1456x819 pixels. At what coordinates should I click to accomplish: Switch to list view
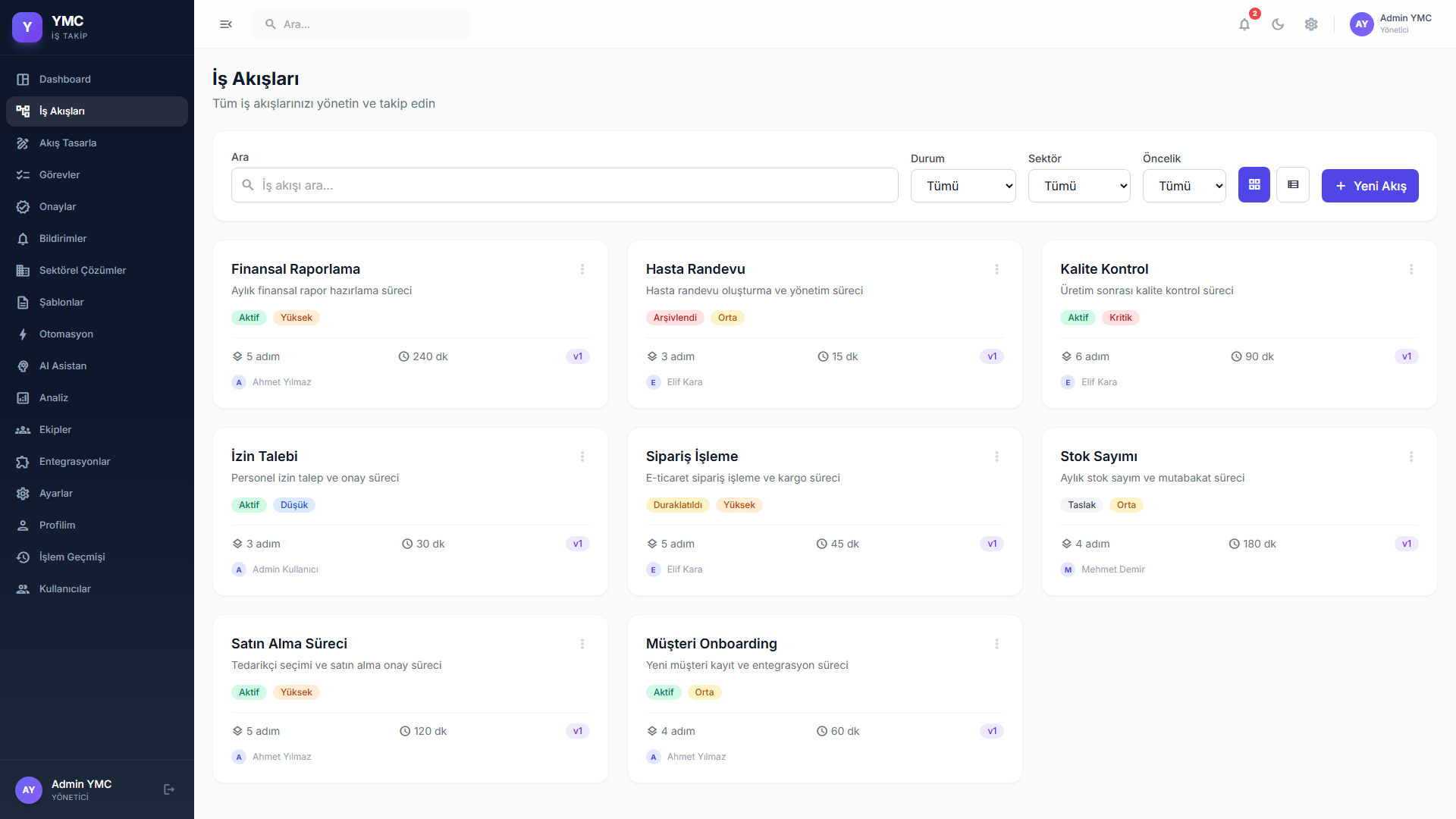(x=1293, y=185)
